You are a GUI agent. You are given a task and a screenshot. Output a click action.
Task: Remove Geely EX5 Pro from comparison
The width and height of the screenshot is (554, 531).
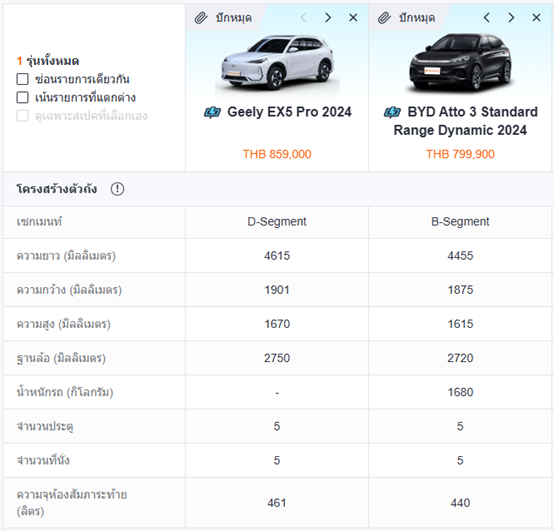(x=353, y=17)
